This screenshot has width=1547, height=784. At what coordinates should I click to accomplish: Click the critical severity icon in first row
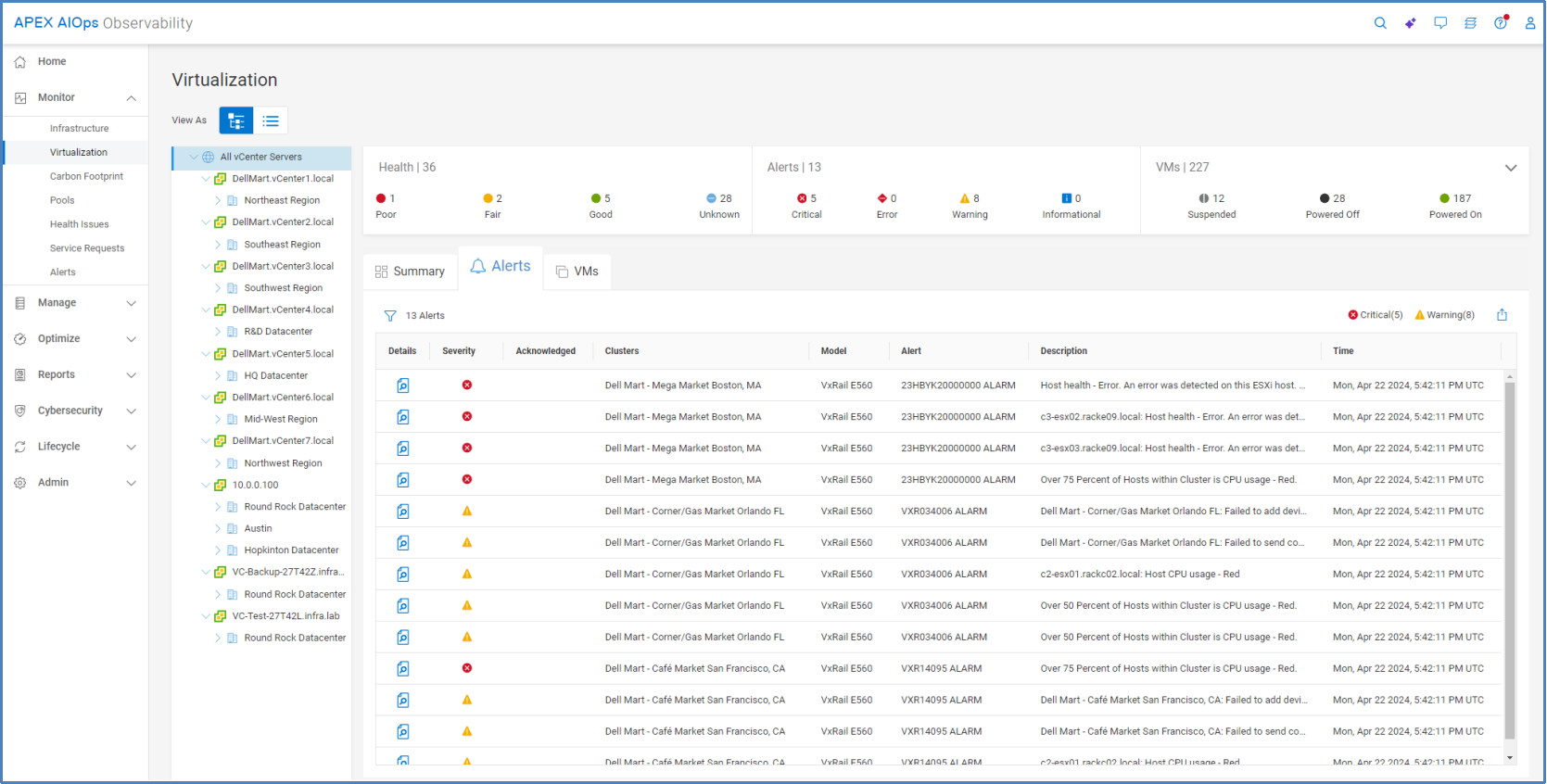pyautogui.click(x=467, y=385)
